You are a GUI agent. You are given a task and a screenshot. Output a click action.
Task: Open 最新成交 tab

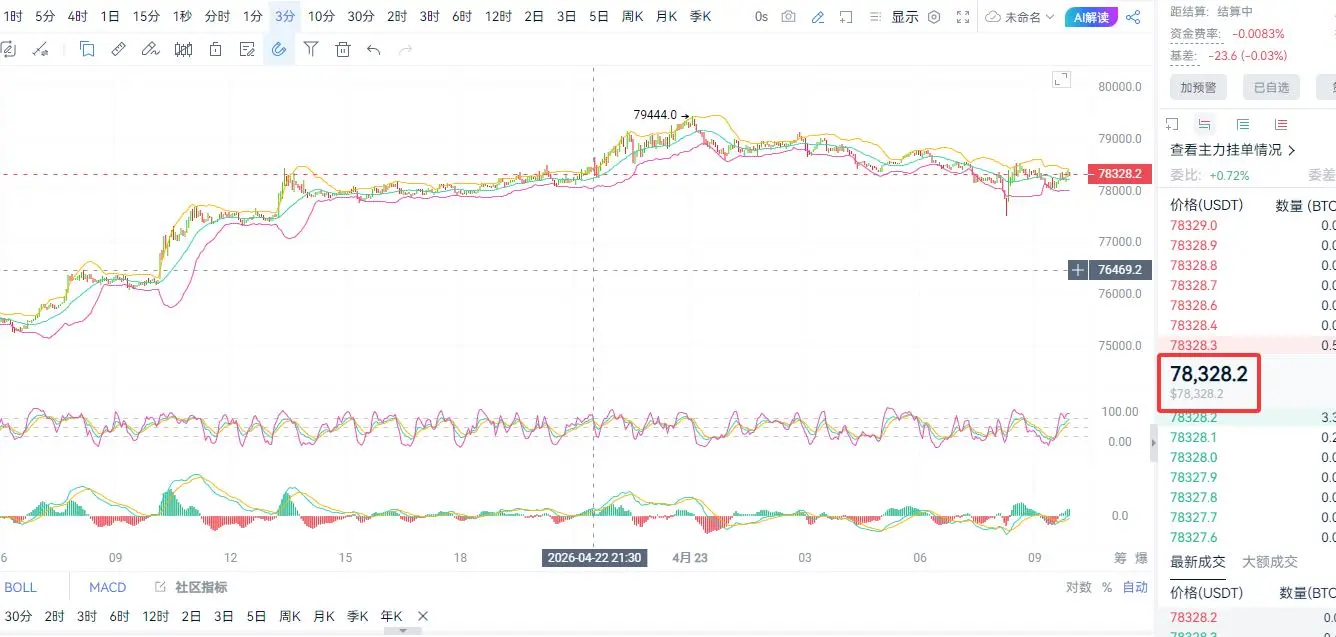click(x=1198, y=562)
